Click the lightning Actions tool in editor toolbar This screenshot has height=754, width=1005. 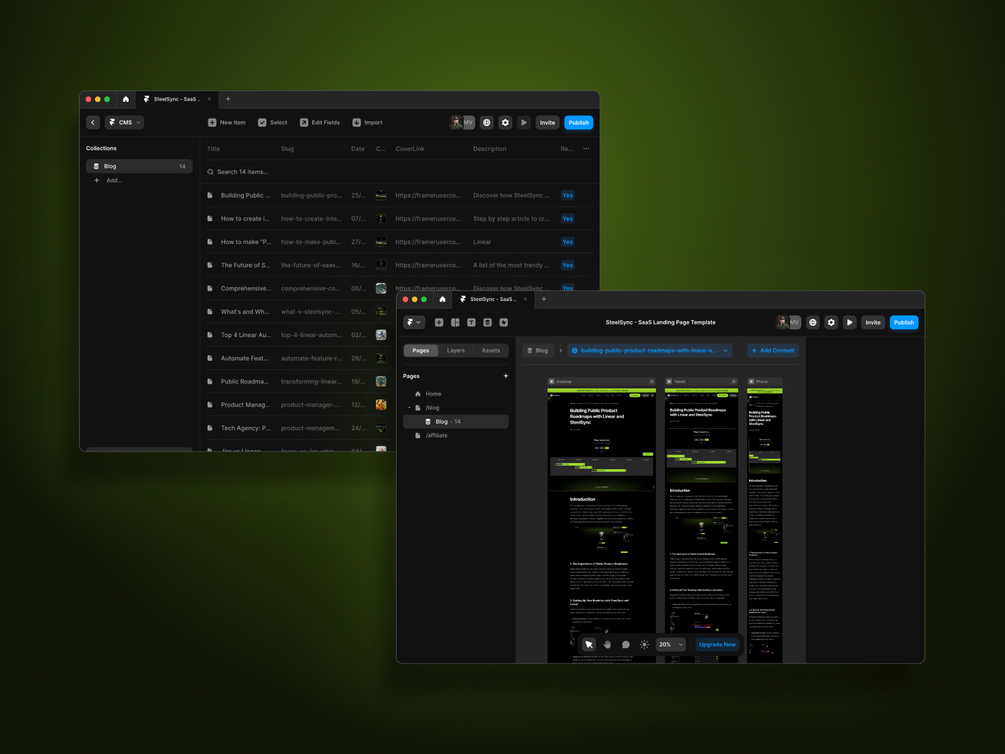coord(504,323)
